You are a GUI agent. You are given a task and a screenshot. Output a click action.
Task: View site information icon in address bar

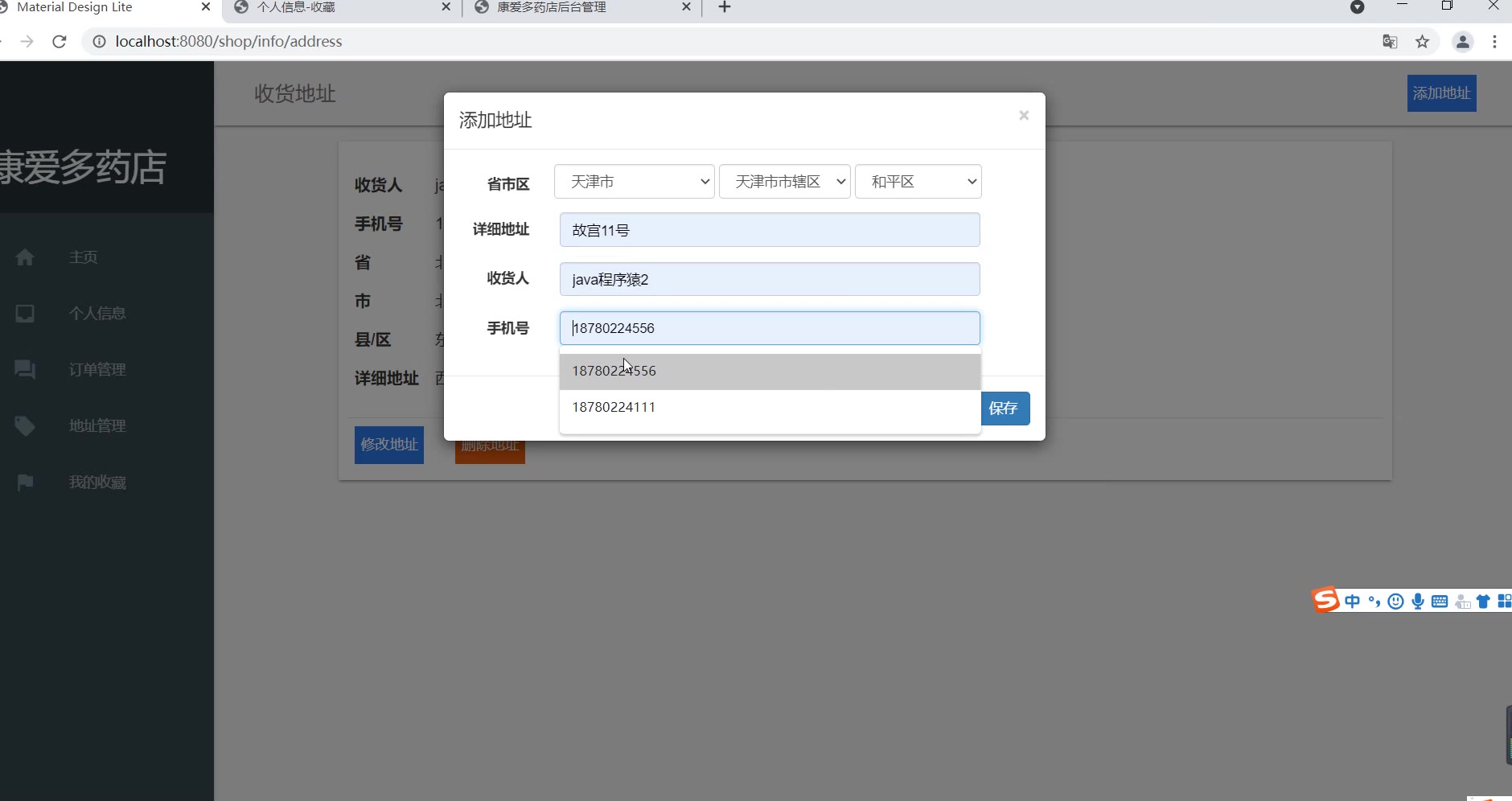(x=99, y=42)
